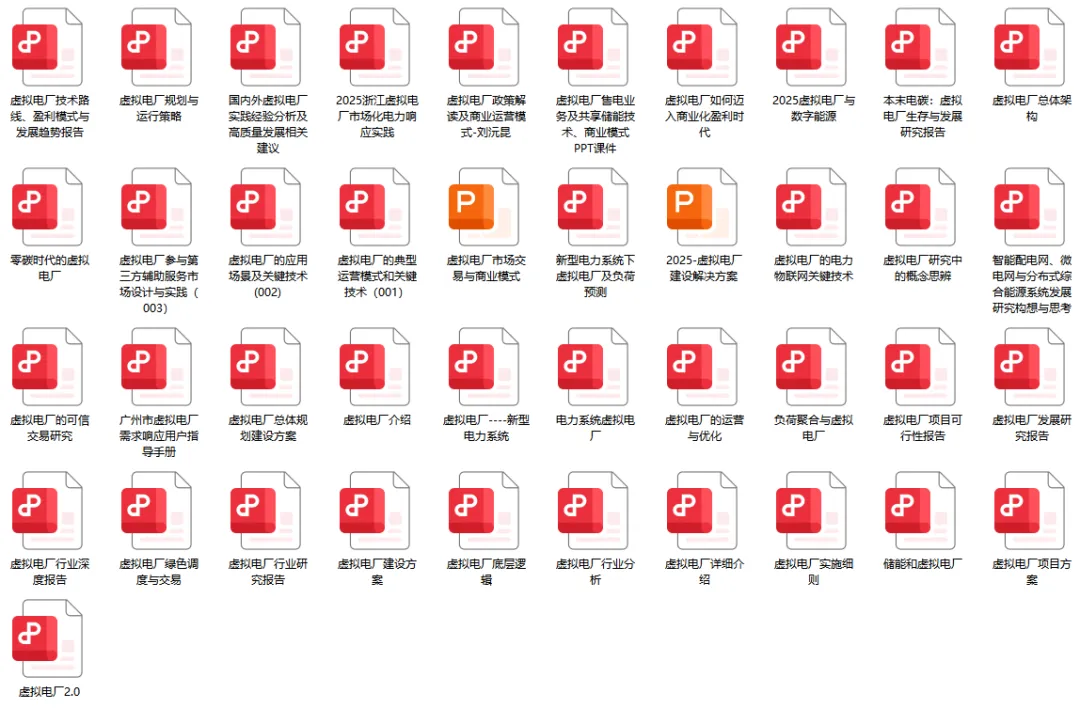Click the 虚拟电厂绿色调度与交易 file icon
Image resolution: width=1080 pixels, height=709 pixels.
point(156,511)
